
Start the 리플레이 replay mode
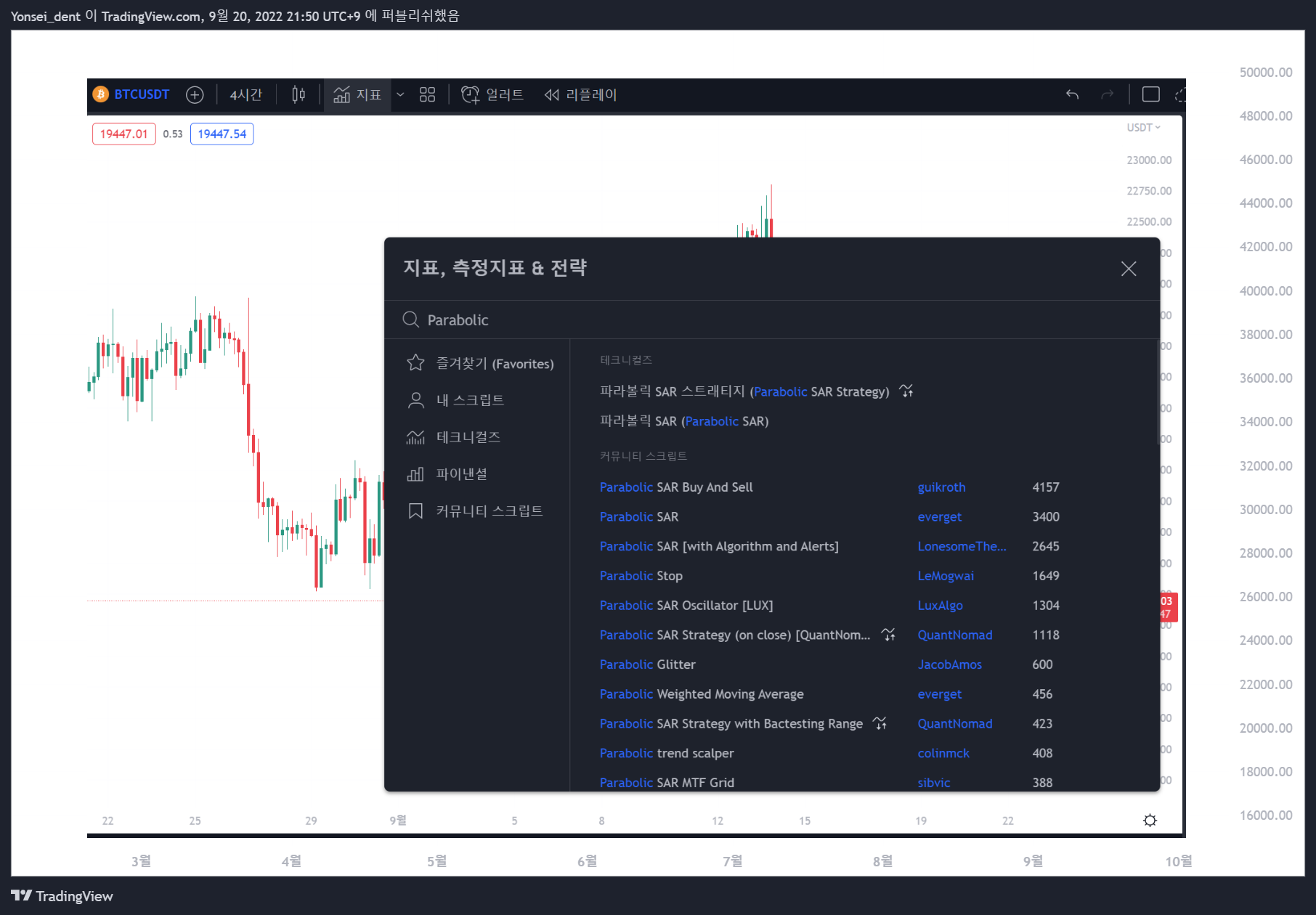(x=580, y=94)
